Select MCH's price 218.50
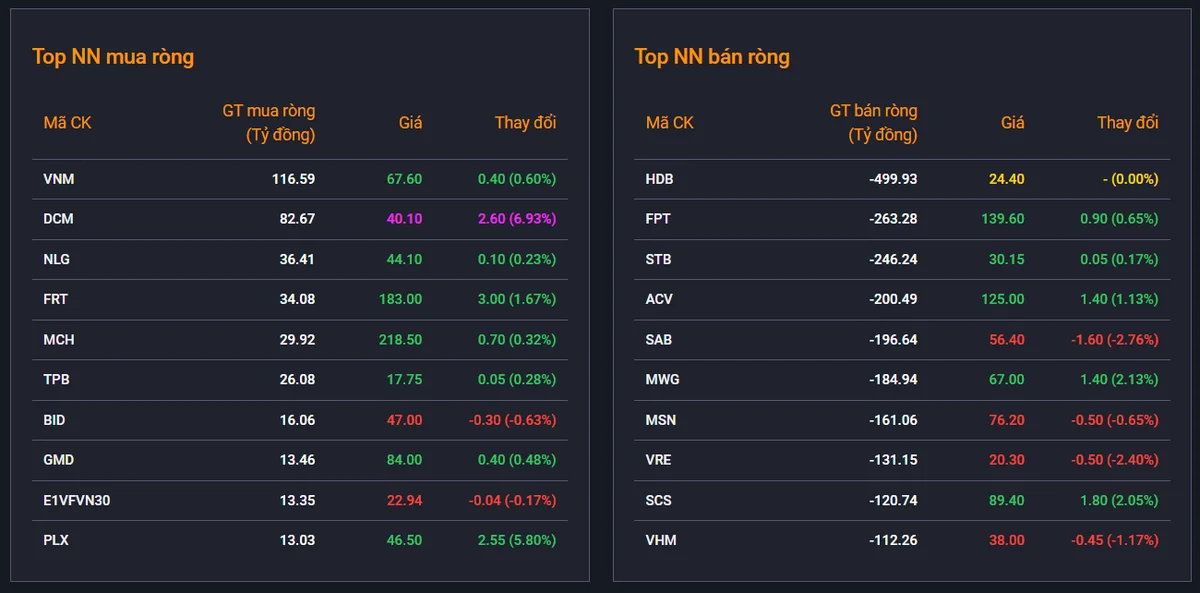 (x=400, y=340)
